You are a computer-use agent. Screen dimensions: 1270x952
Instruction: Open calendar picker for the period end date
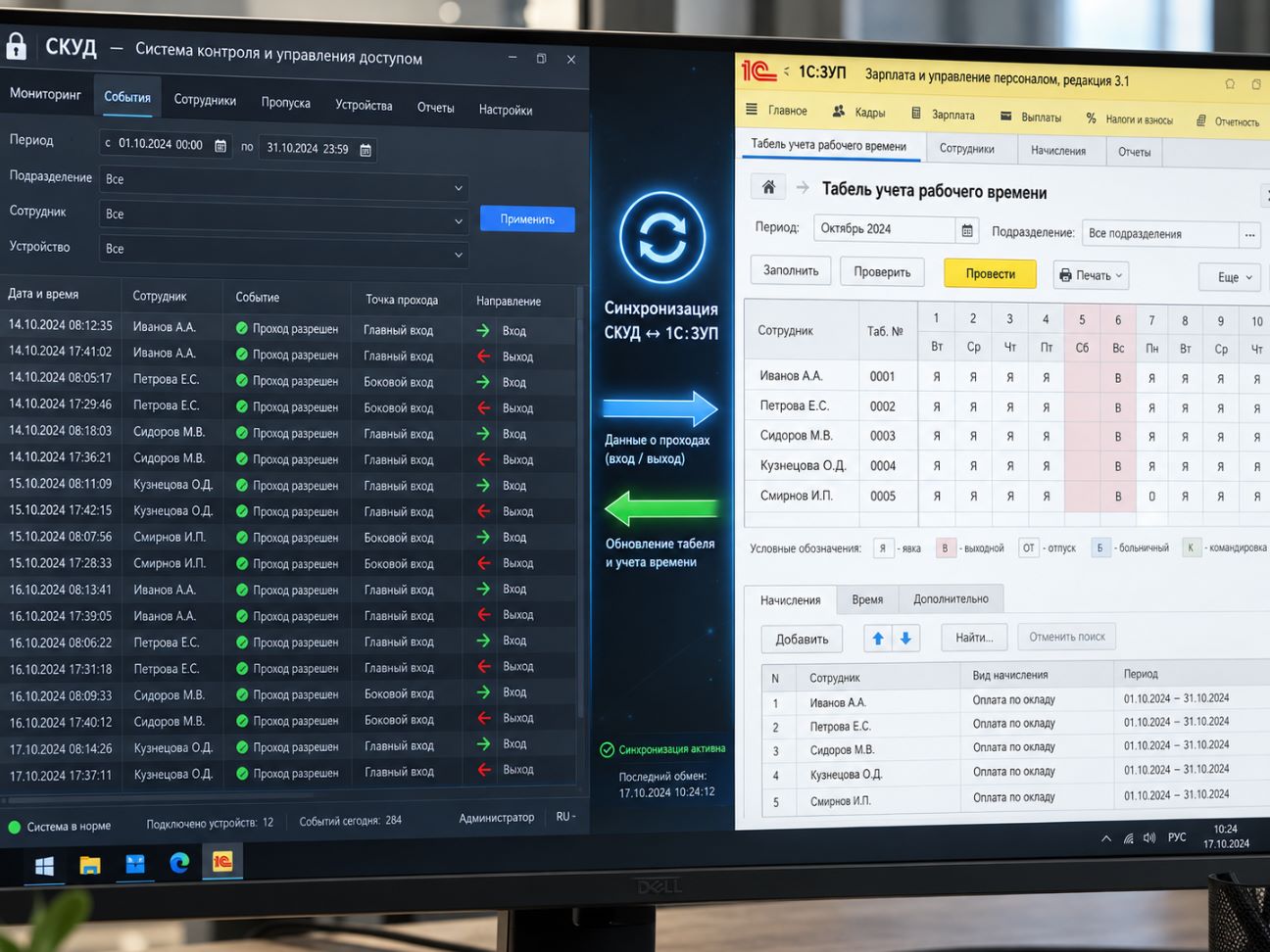tap(366, 150)
